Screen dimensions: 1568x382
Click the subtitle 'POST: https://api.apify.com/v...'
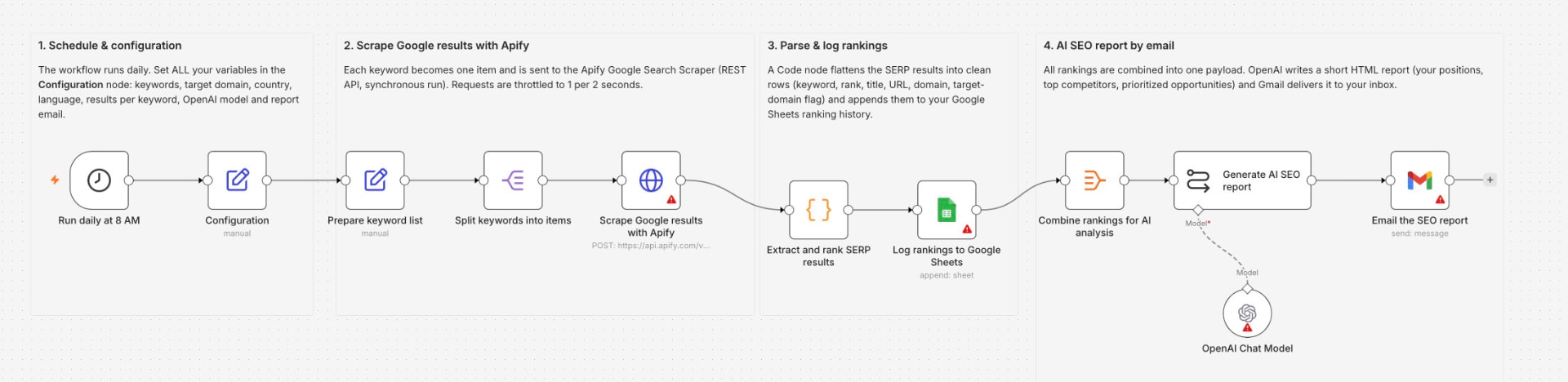tap(651, 246)
